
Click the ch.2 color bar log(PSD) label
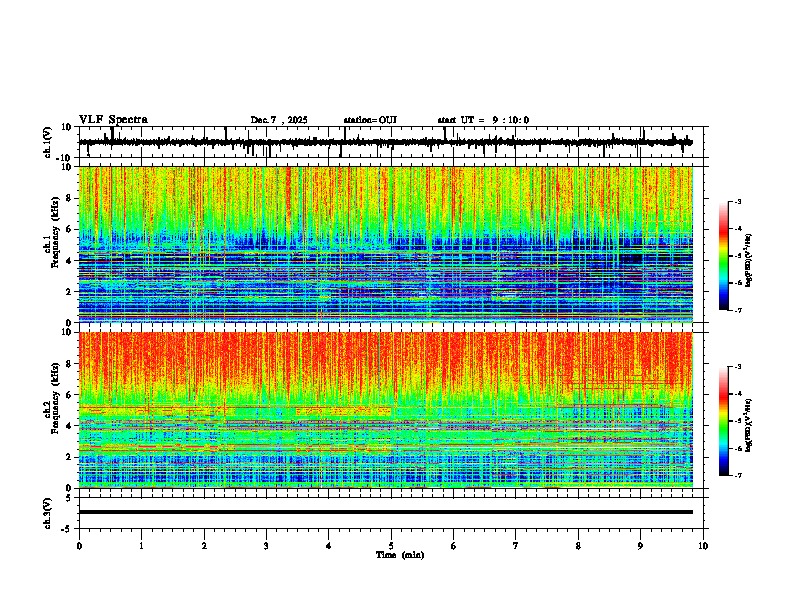click(749, 425)
